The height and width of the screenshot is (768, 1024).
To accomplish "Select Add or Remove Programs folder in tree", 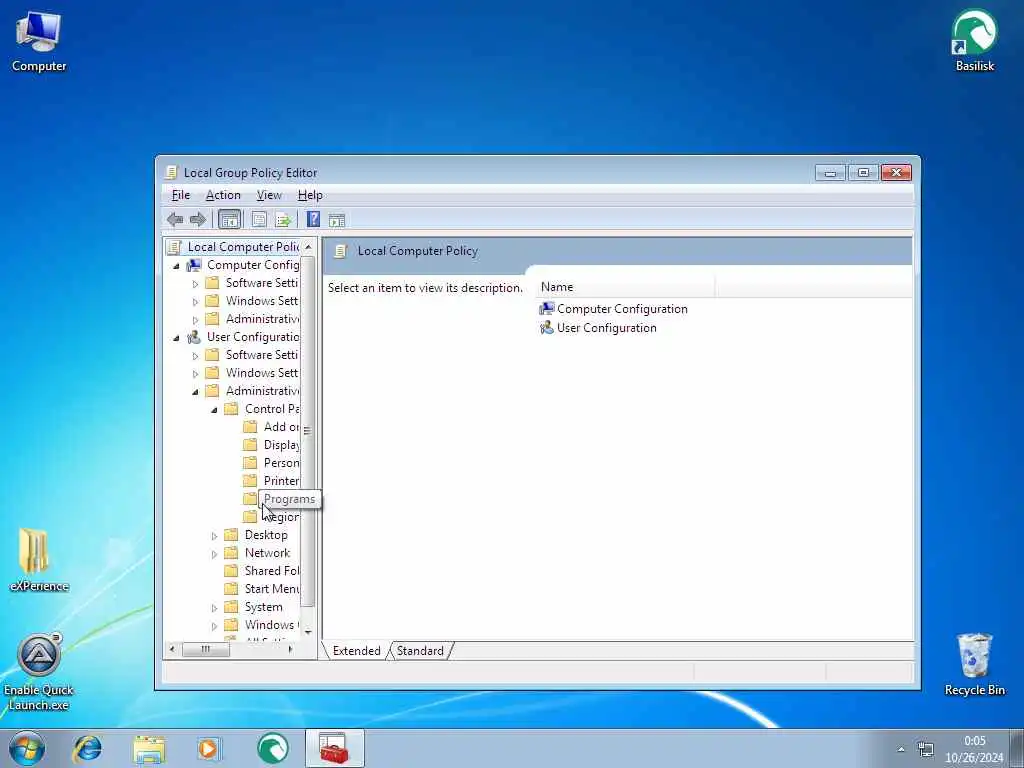I will (281, 426).
